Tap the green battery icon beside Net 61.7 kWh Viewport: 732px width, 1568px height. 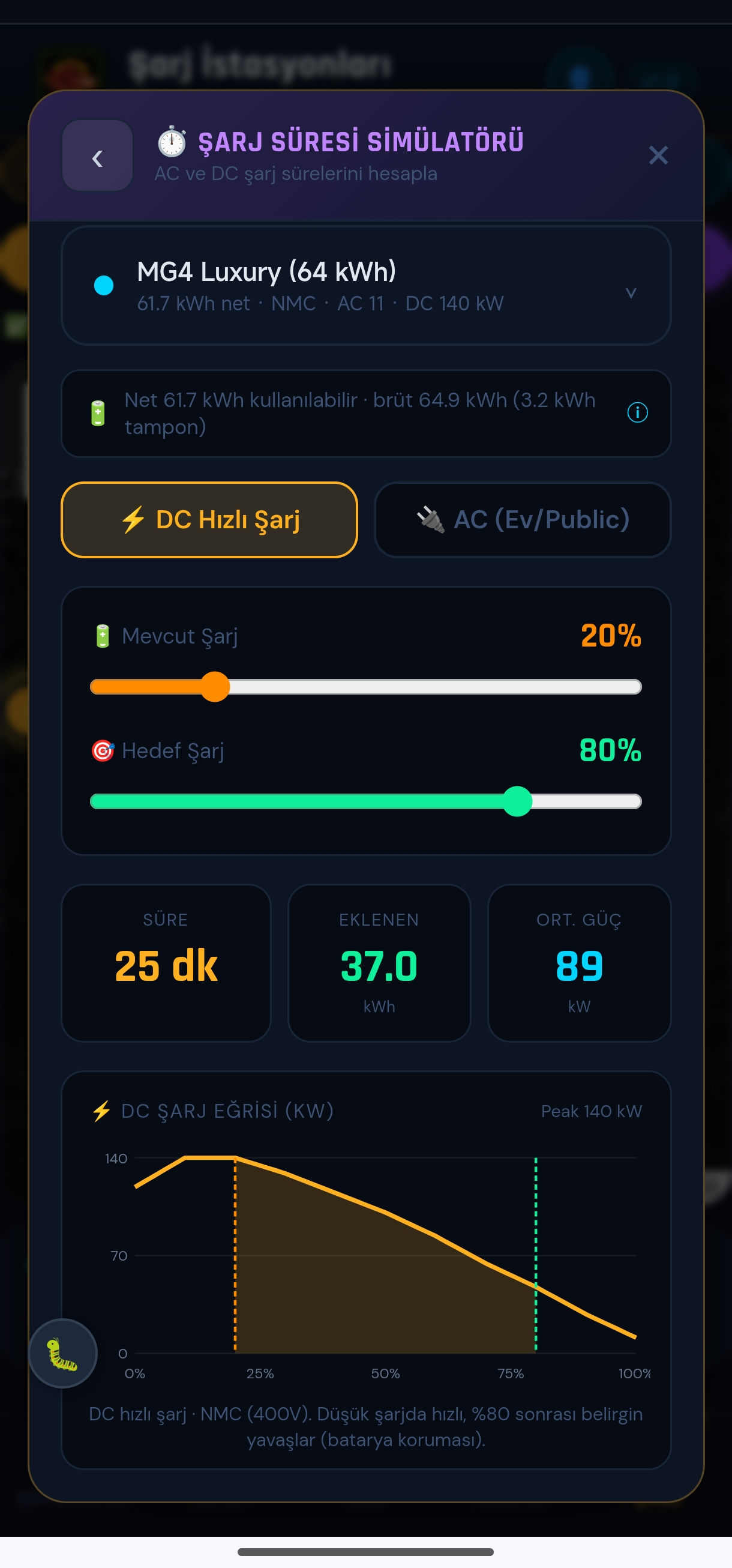[x=98, y=413]
